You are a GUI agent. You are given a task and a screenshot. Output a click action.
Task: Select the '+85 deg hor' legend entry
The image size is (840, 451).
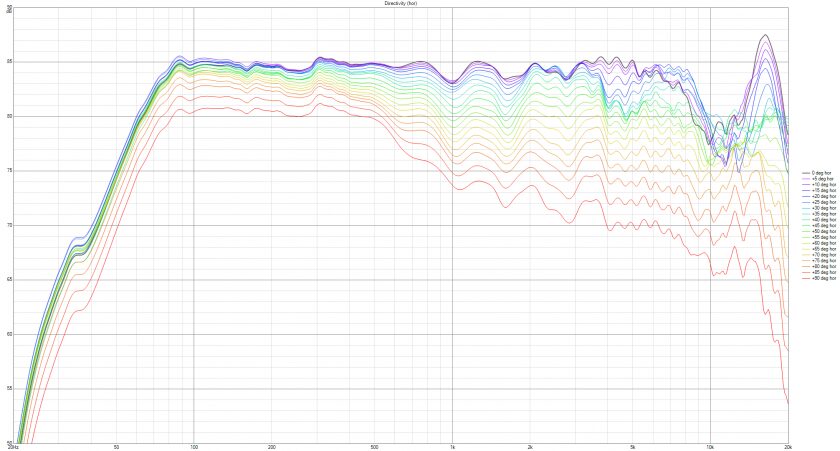click(x=820, y=273)
